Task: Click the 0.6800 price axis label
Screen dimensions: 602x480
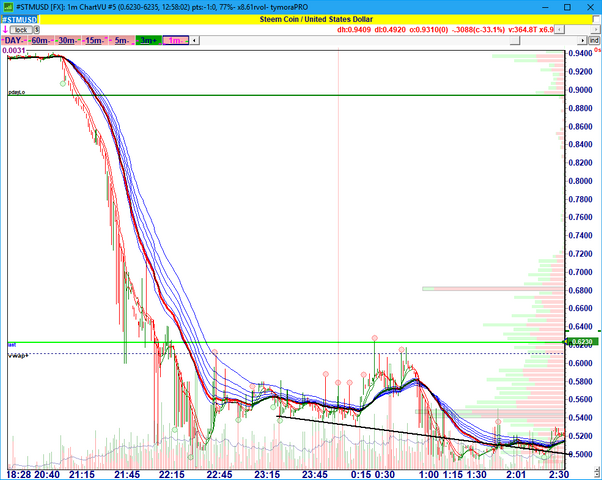Action: point(580,290)
